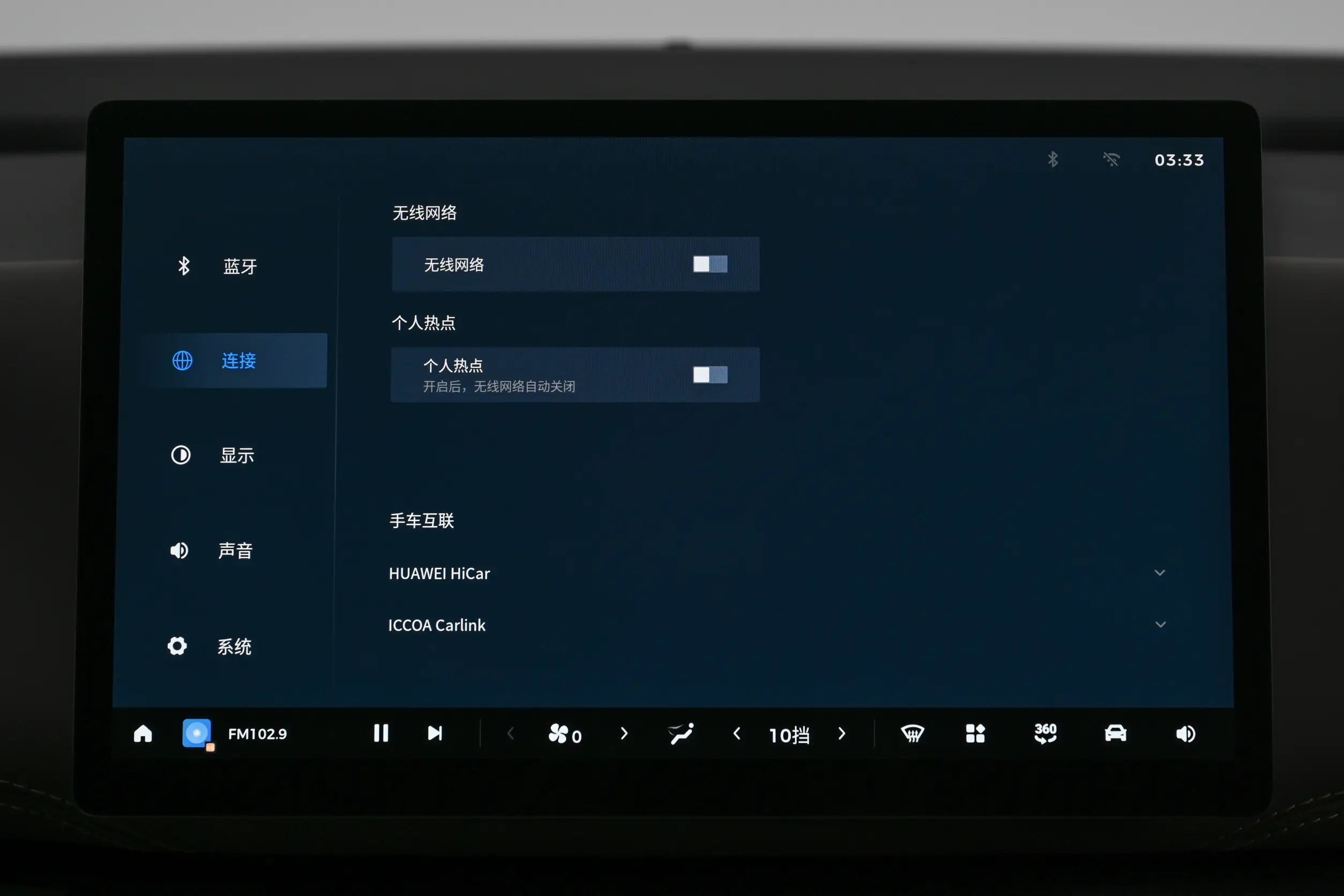This screenshot has height=896, width=1344.
Task: Open the FM radio app icon
Action: [197, 734]
